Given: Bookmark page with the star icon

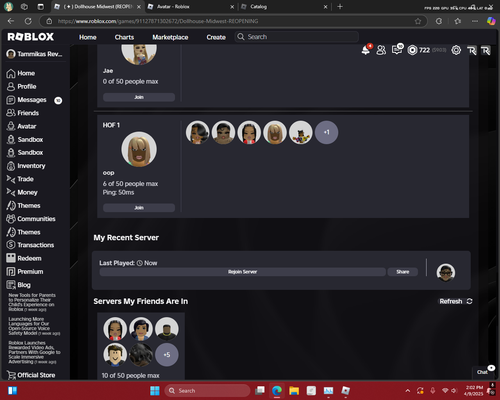Looking at the screenshot, I should coord(418,21).
